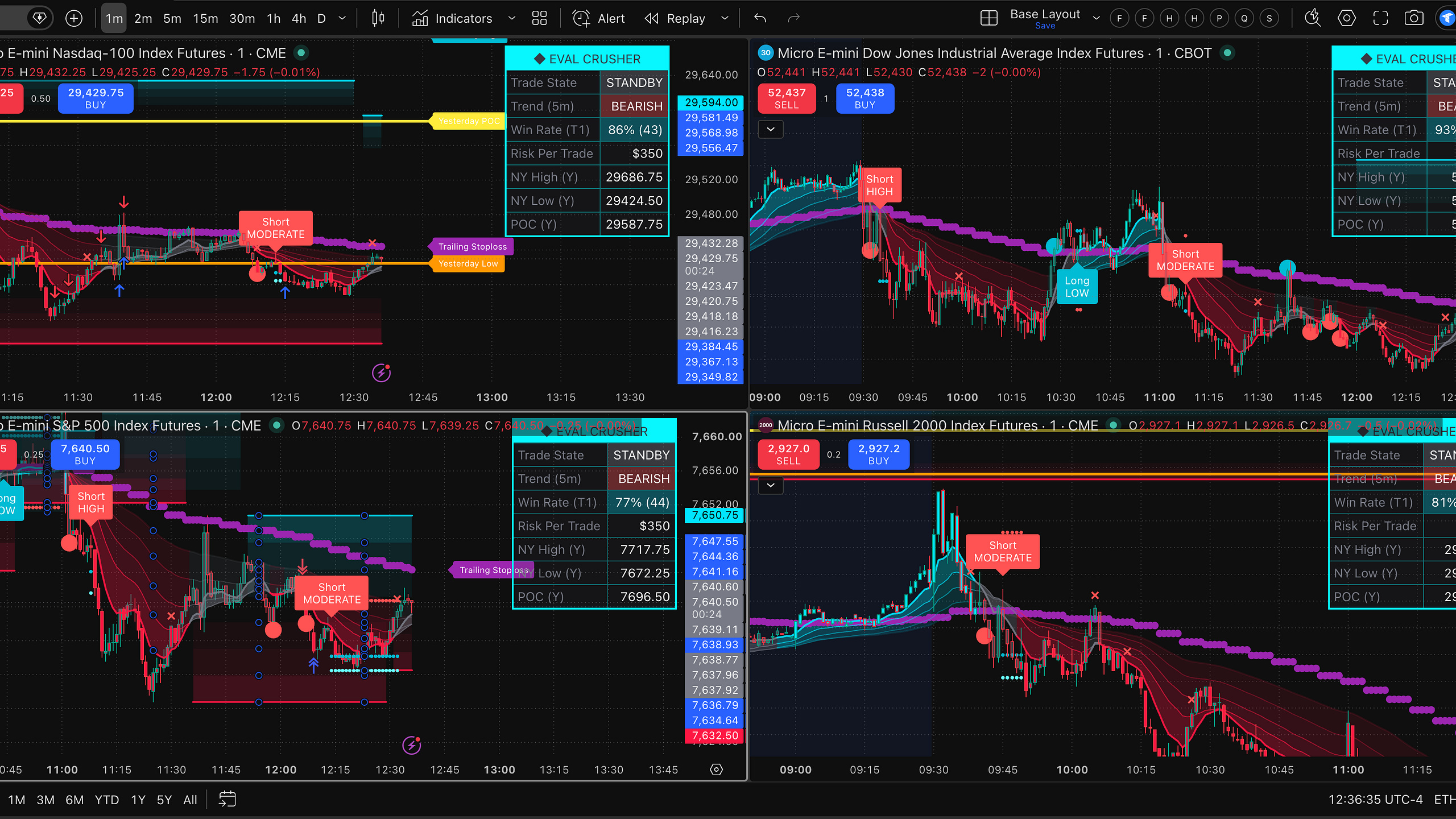Open the S&P 500 chart lightning flash icon

point(411,745)
